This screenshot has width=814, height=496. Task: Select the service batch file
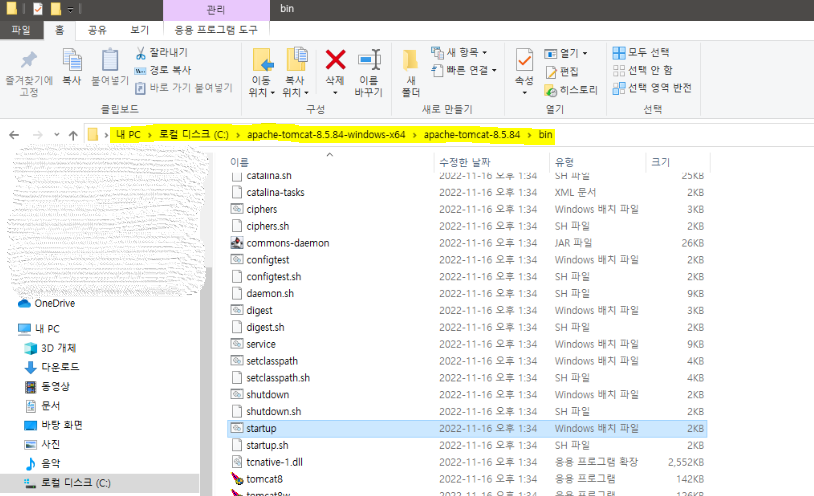pyautogui.click(x=467, y=344)
